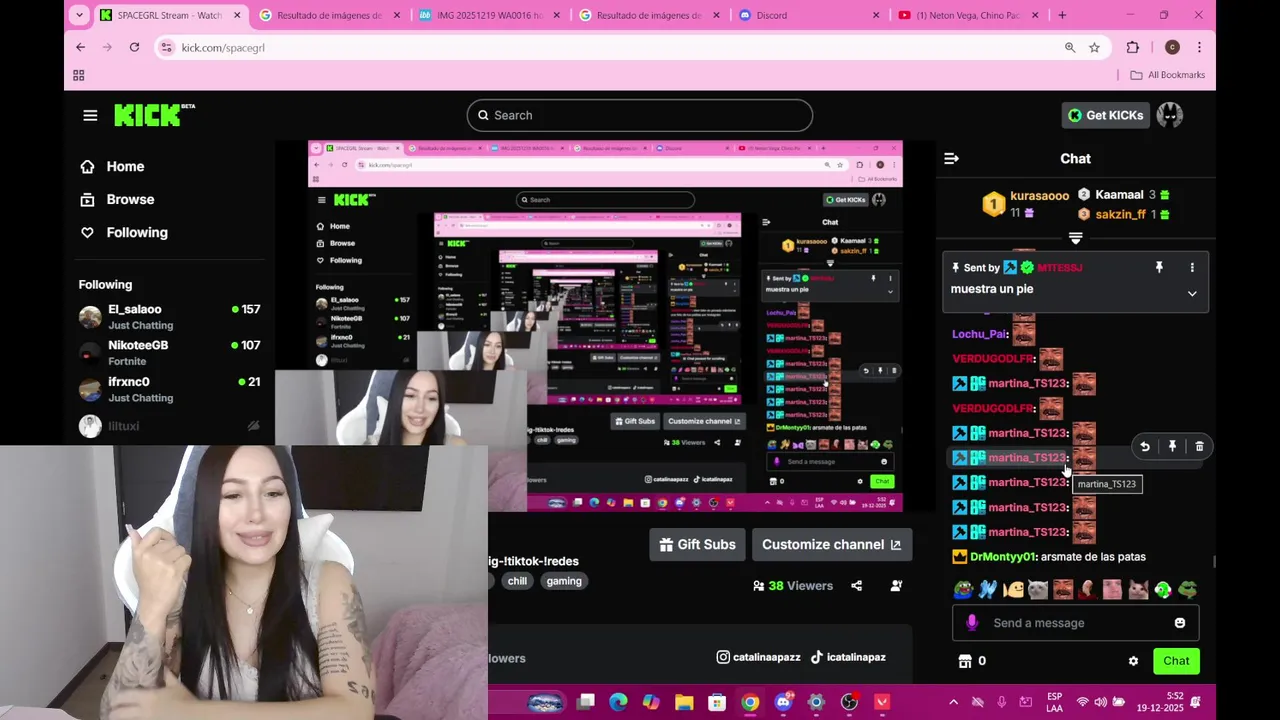
Task: Close the SPACEGRL Stream tab
Action: click(x=237, y=15)
